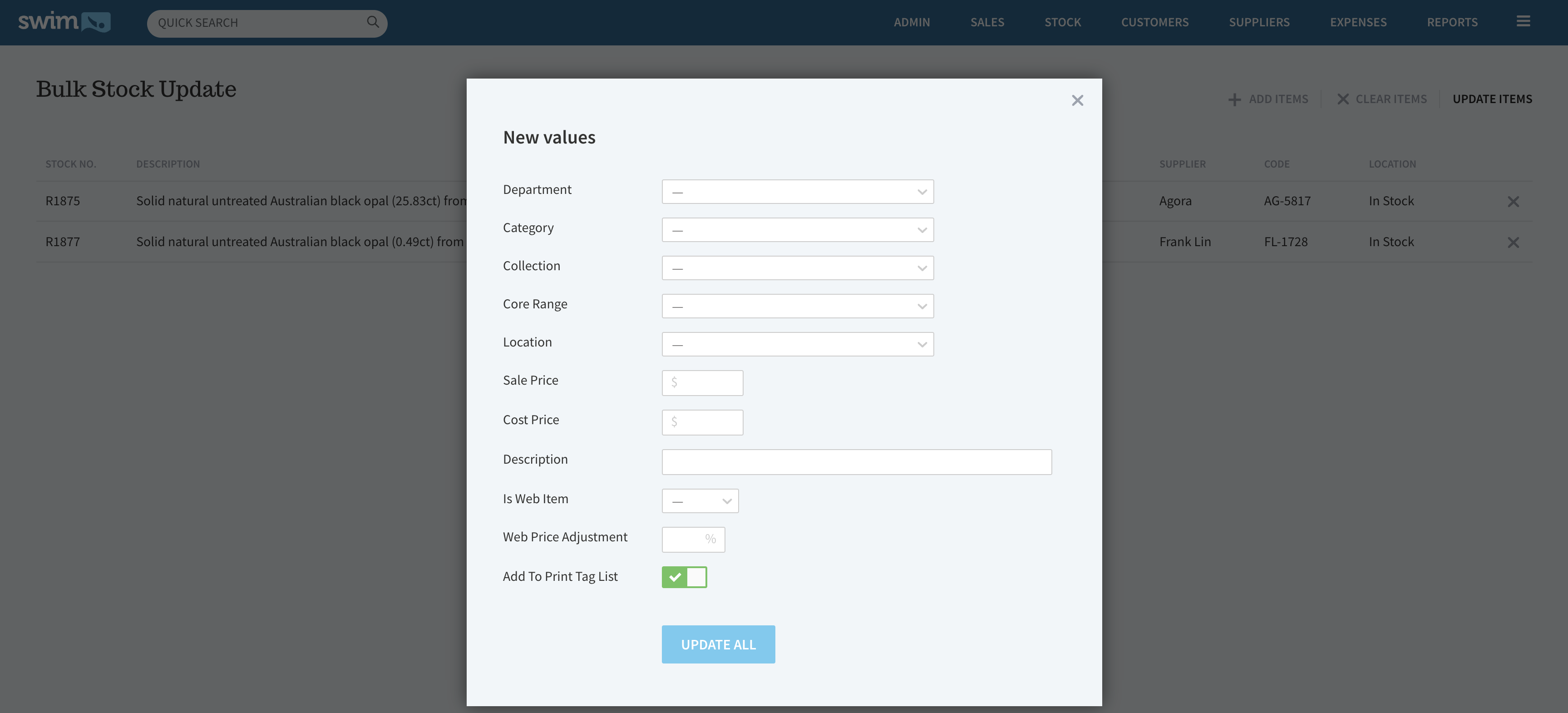Open the Sales menu
1568x713 pixels.
[986, 23]
